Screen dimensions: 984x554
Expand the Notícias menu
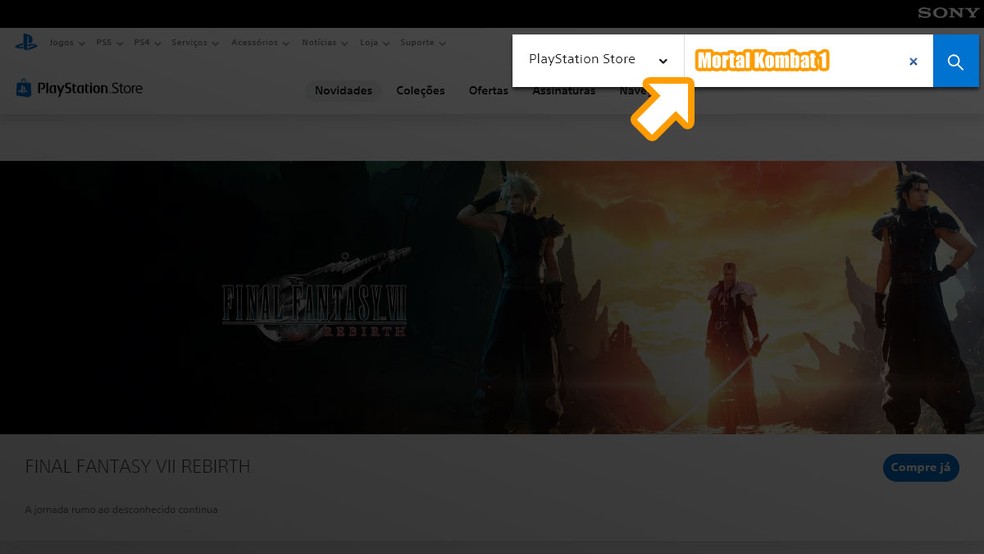point(324,43)
